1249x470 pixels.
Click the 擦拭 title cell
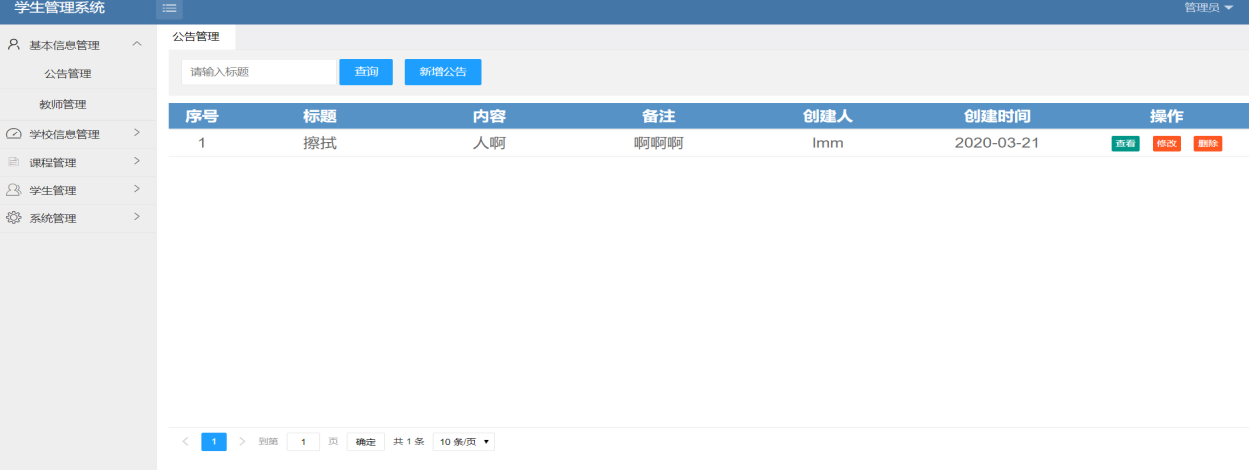[x=320, y=143]
